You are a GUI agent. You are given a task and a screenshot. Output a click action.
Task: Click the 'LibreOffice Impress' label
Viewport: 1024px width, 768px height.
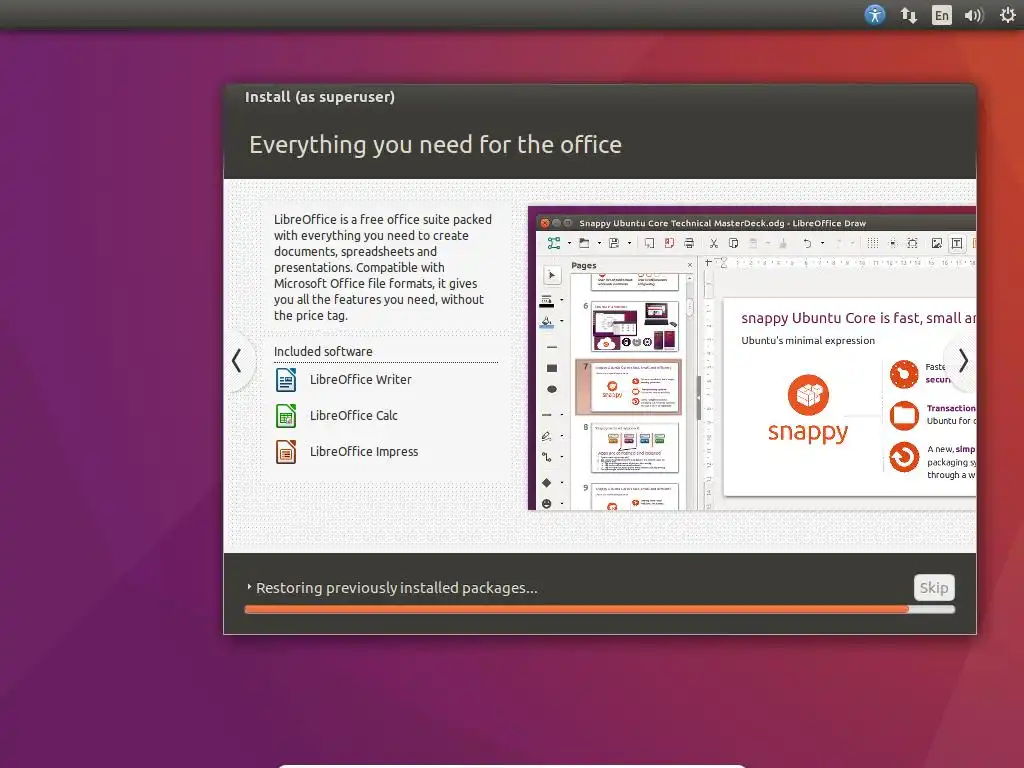[x=364, y=451]
